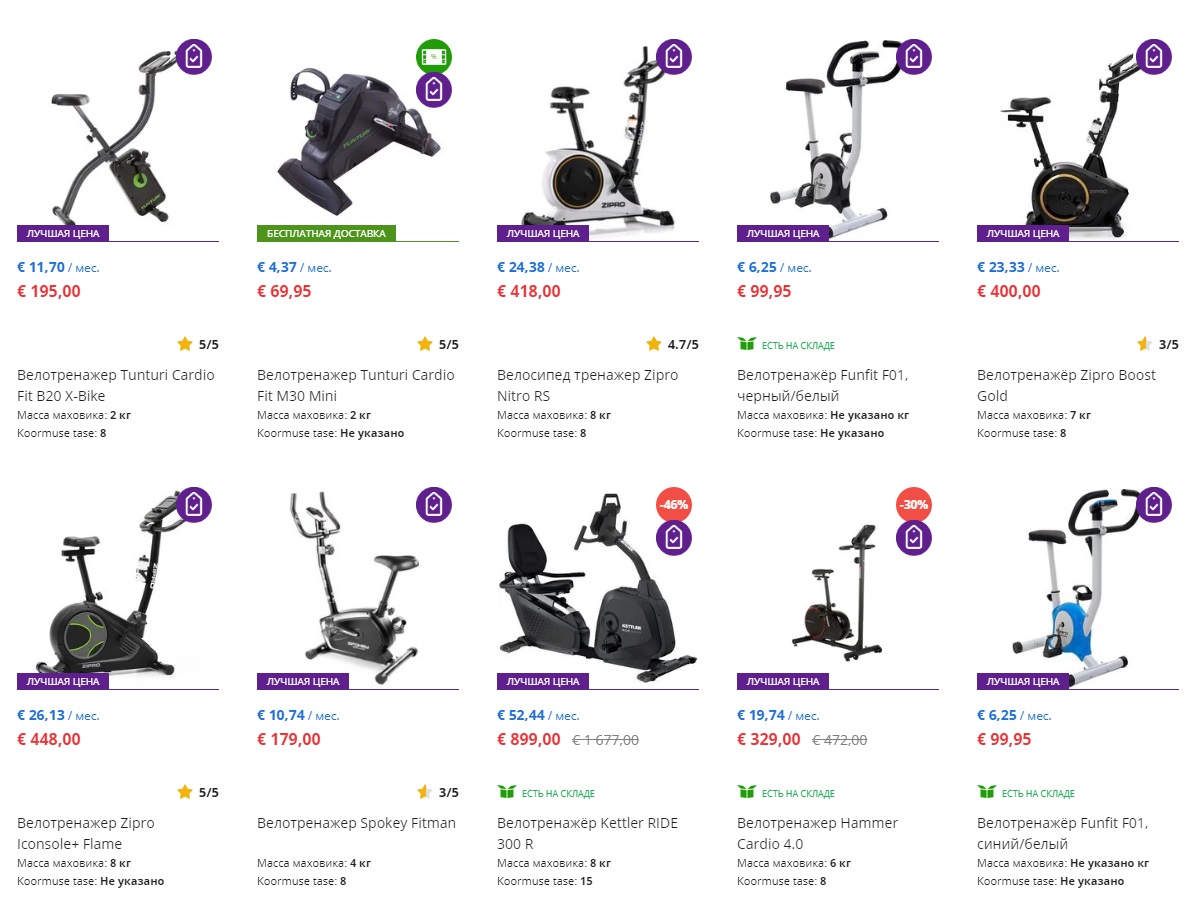Click -46% discount badge on Kettler bike
This screenshot has height=911, width=1186.
click(x=674, y=505)
